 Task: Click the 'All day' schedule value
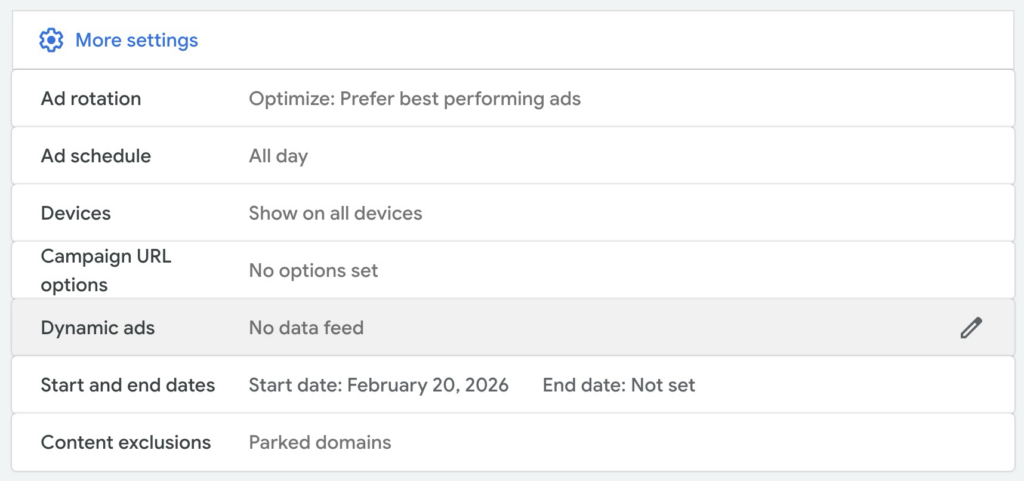(278, 156)
